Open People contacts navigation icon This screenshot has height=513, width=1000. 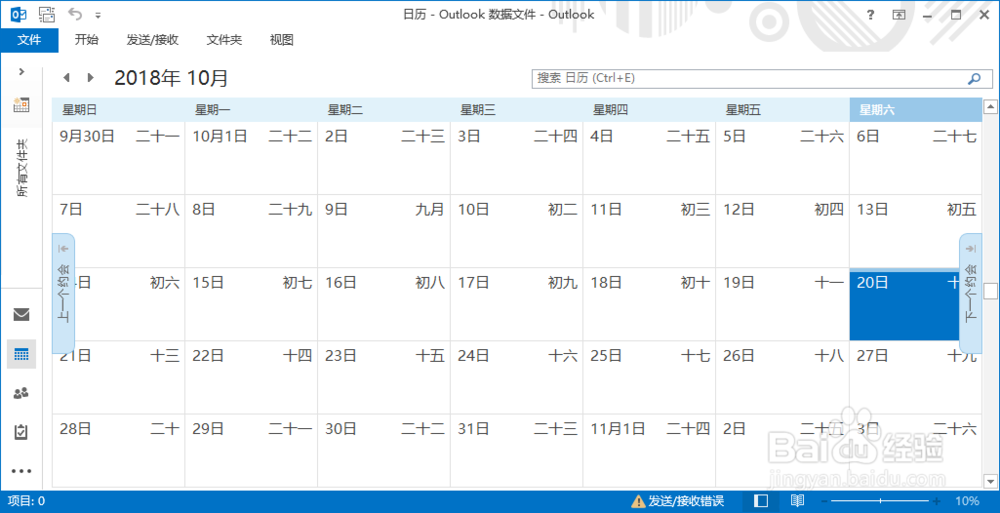[21, 393]
